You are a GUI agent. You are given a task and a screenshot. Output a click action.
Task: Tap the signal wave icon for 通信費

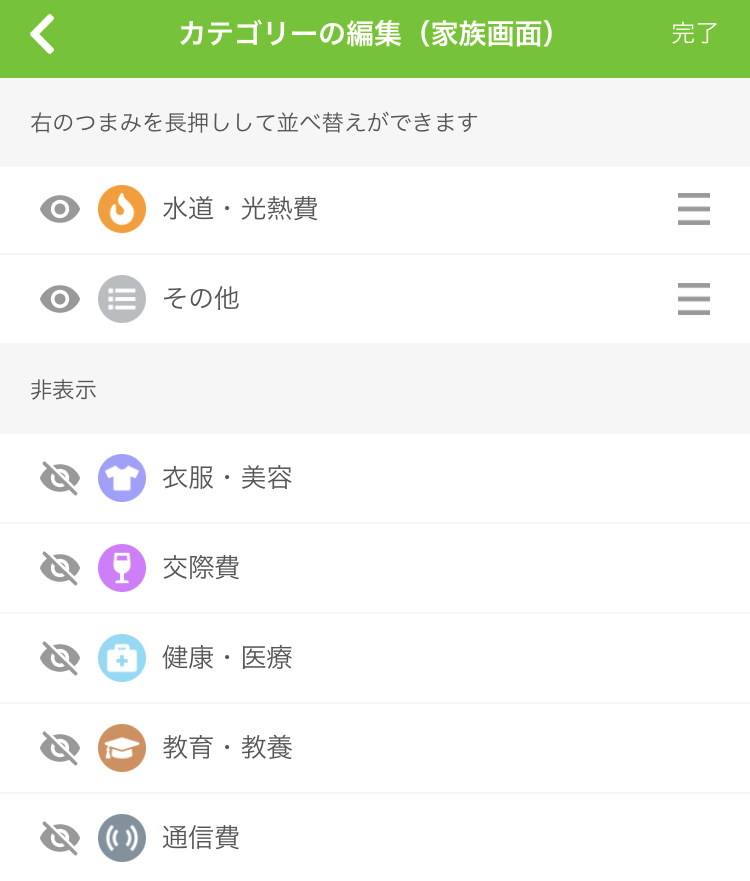[x=122, y=838]
